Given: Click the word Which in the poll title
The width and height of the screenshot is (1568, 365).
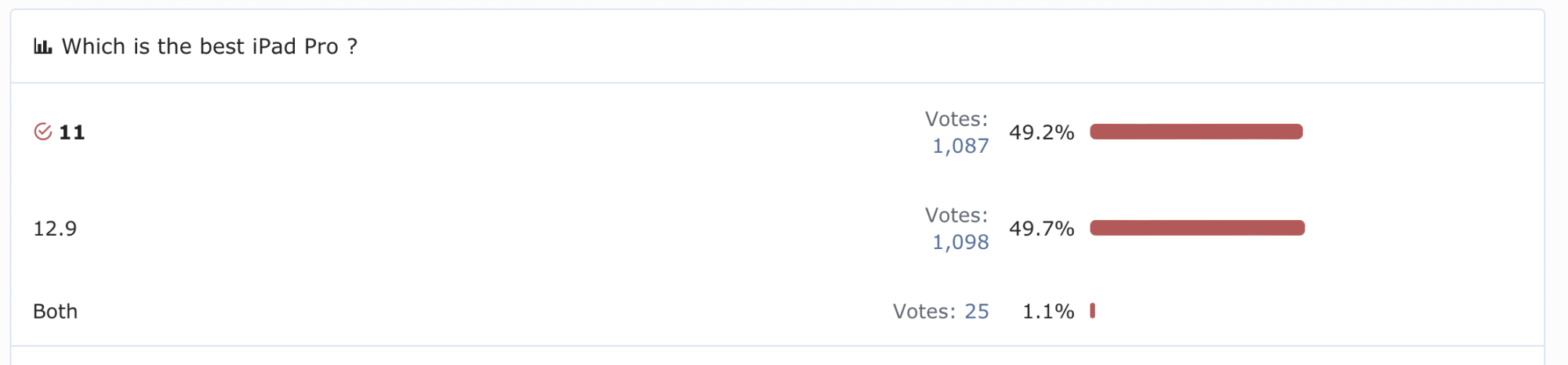Looking at the screenshot, I should pos(93,47).
